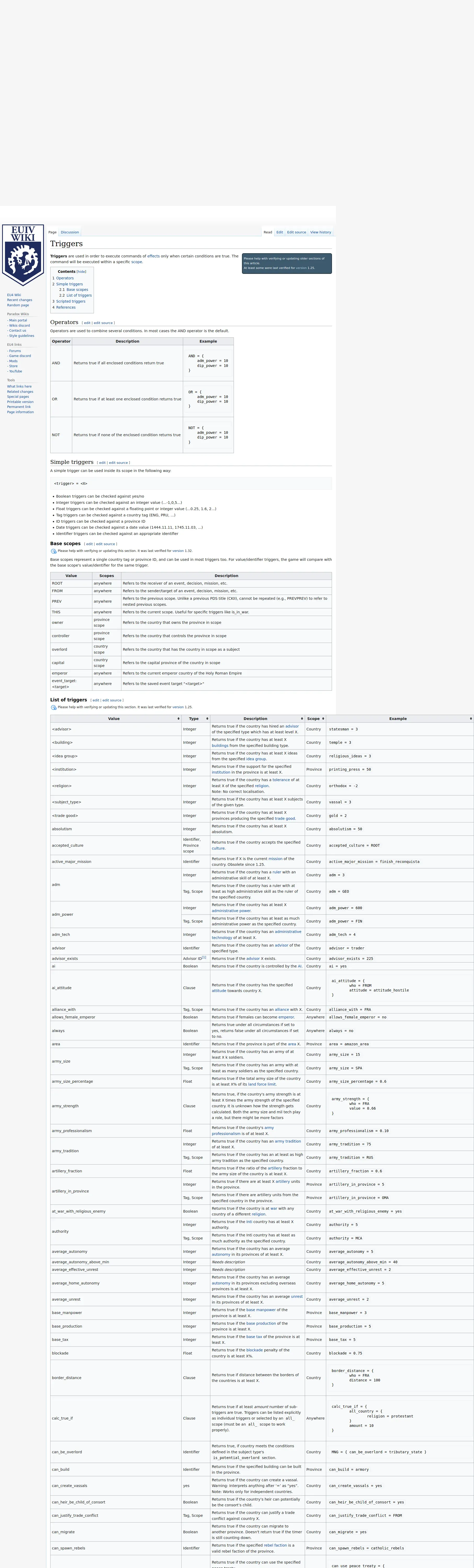474x1568 pixels.
Task: Jump to References in Contents
Action: click(64, 307)
